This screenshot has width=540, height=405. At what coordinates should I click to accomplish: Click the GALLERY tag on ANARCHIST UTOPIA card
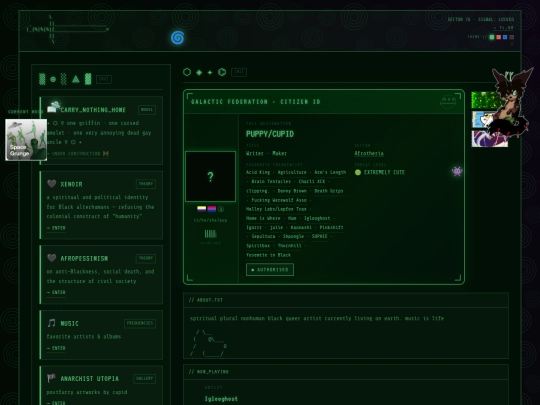[x=145, y=378]
